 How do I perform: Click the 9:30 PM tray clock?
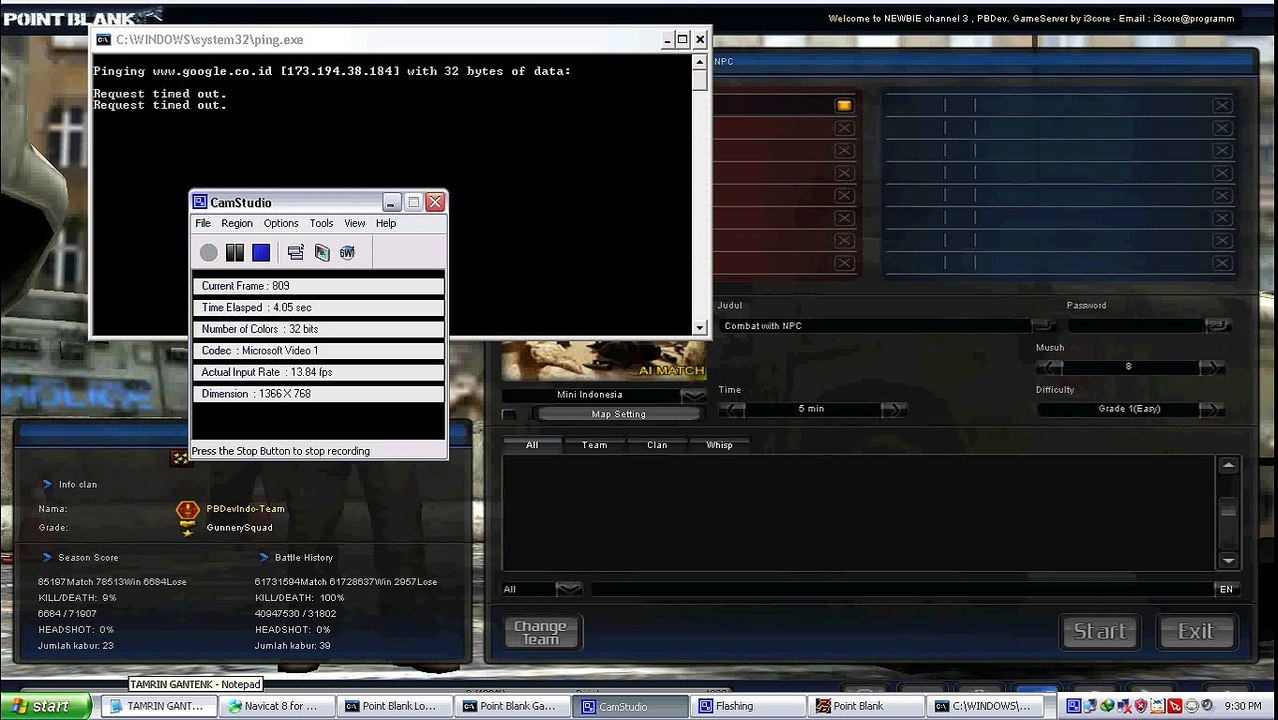point(1243,706)
